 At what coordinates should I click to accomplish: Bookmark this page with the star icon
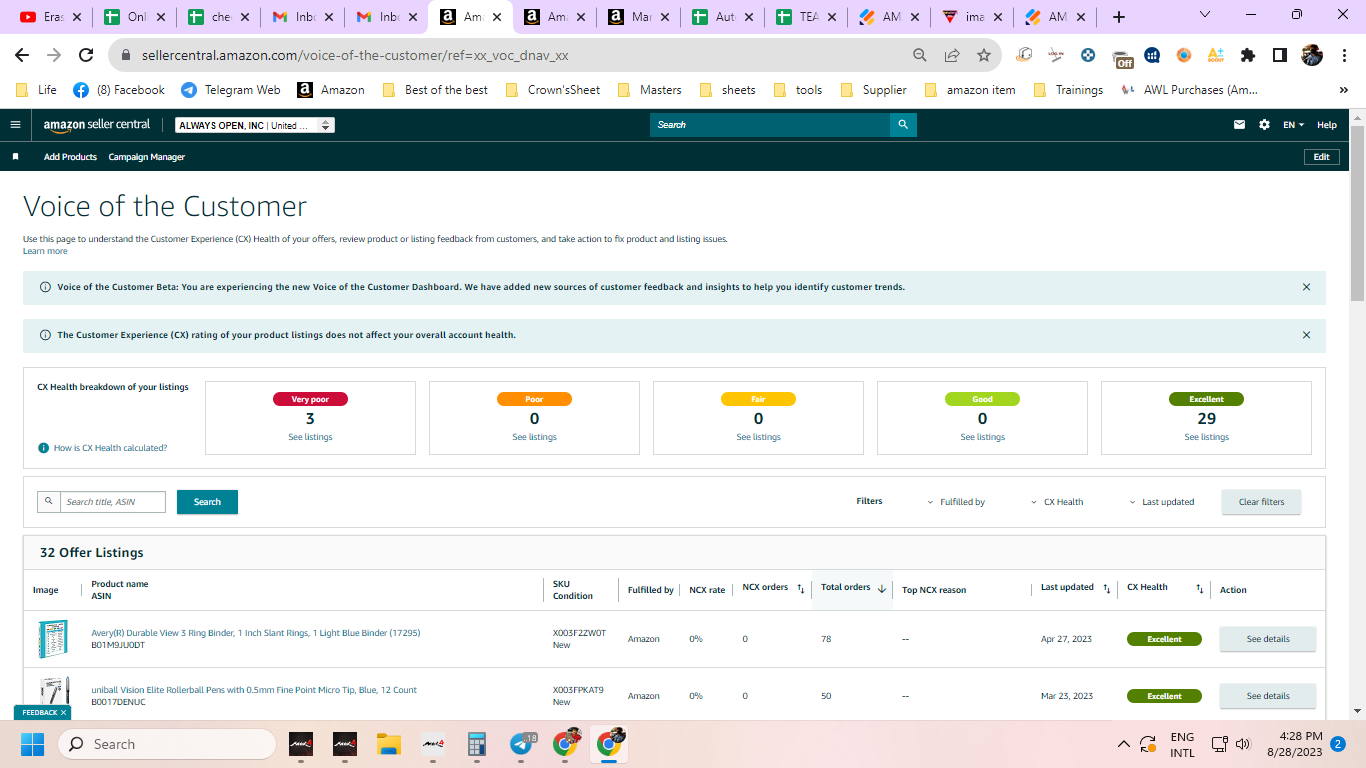pyautogui.click(x=983, y=55)
